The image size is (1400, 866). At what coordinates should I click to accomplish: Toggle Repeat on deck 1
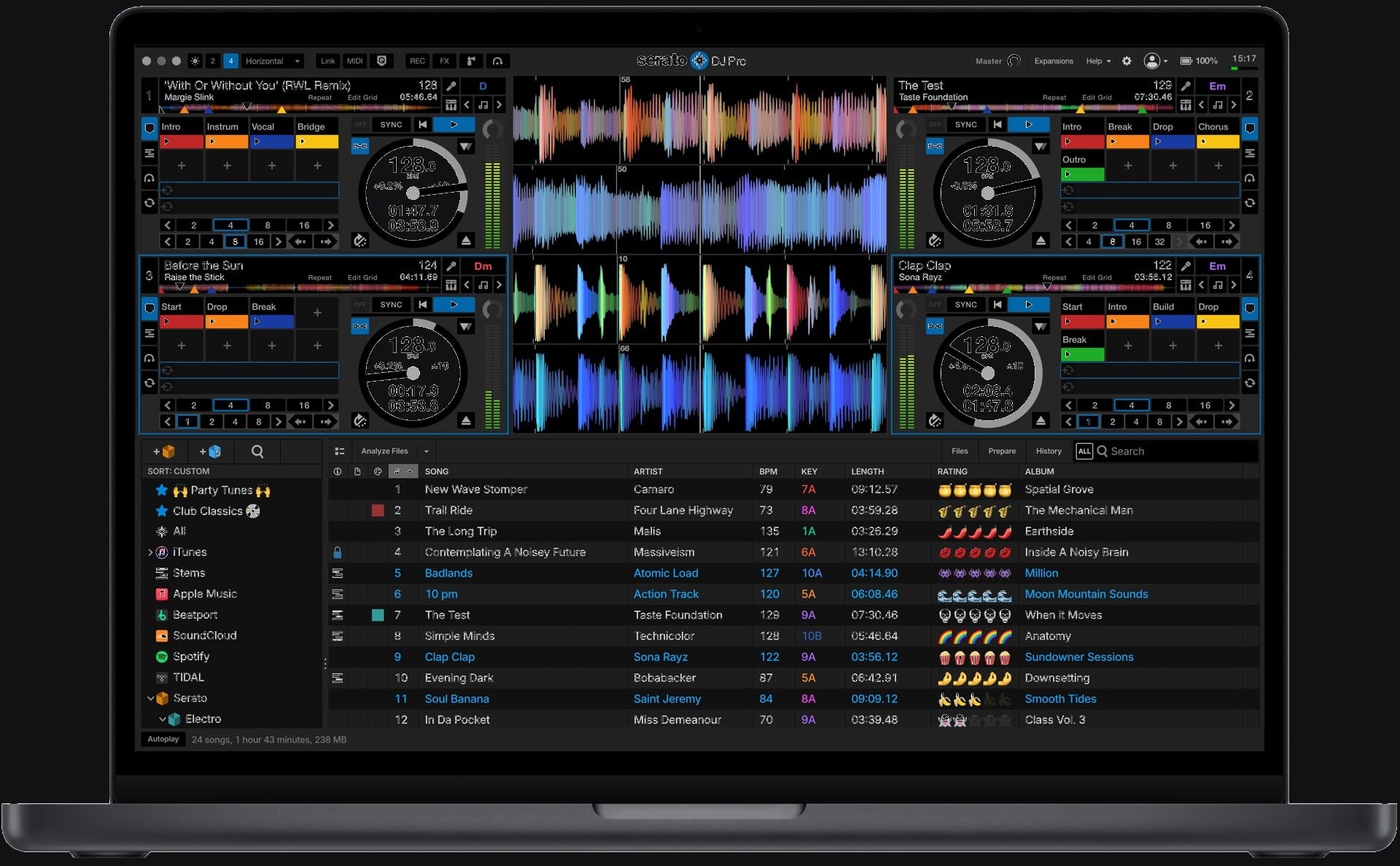tap(319, 98)
